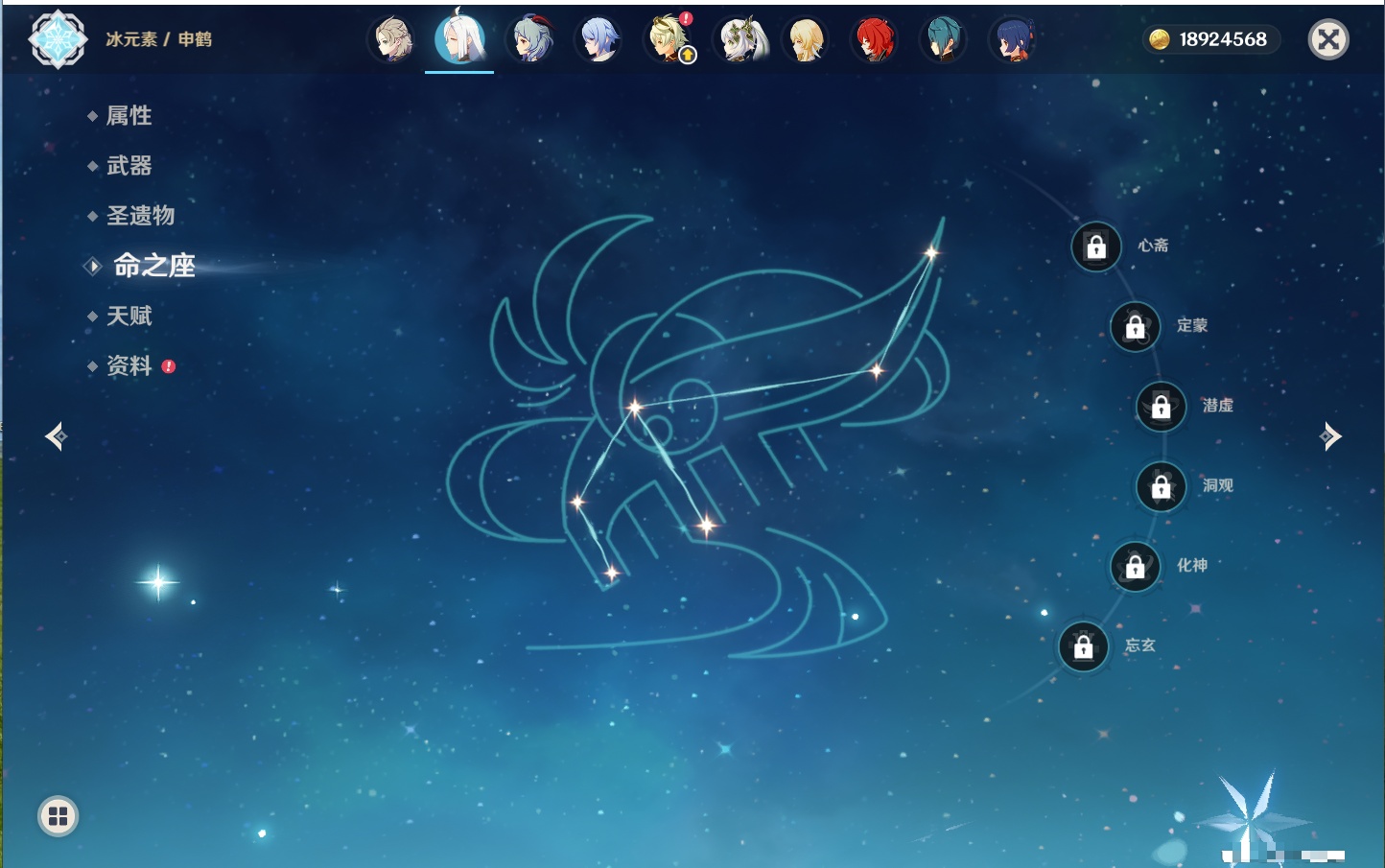Viewport: 1385px width, 868px height.
Task: Close the character screen with X button
Action: coord(1328,39)
